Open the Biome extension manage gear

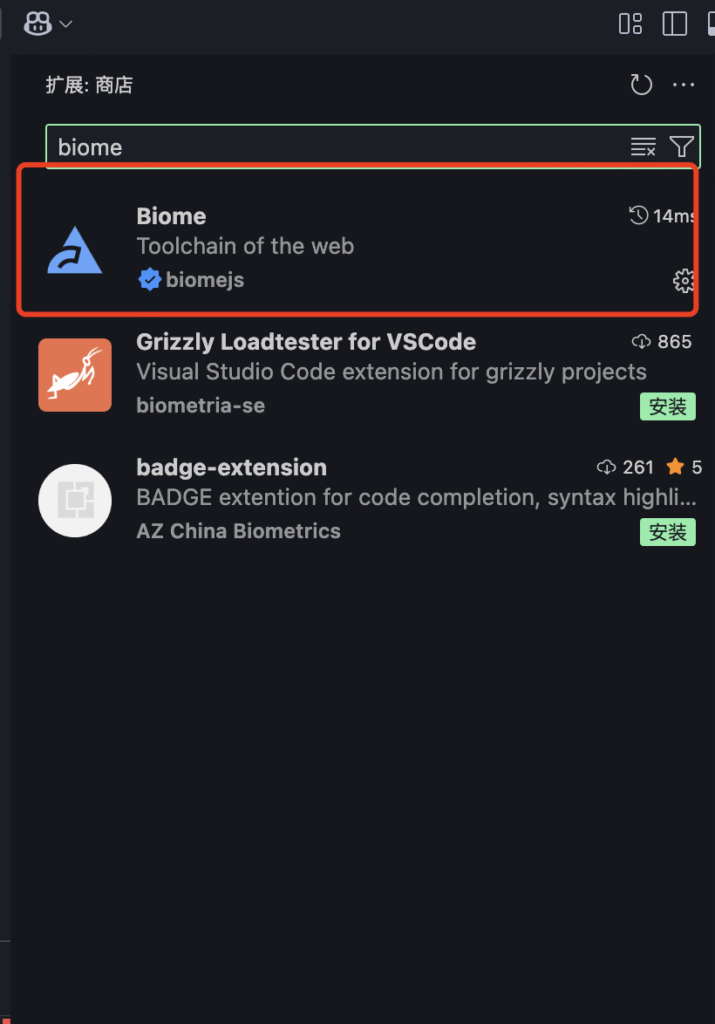pyautogui.click(x=684, y=280)
